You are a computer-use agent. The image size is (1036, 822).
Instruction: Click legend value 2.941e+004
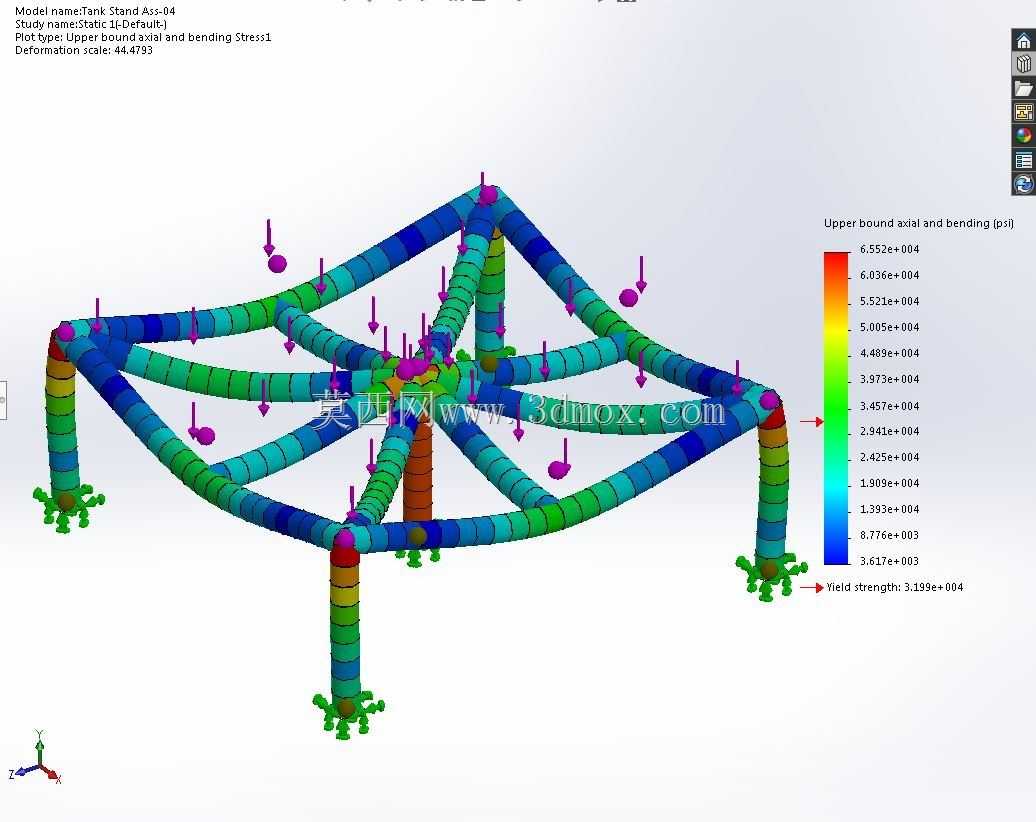coord(889,431)
